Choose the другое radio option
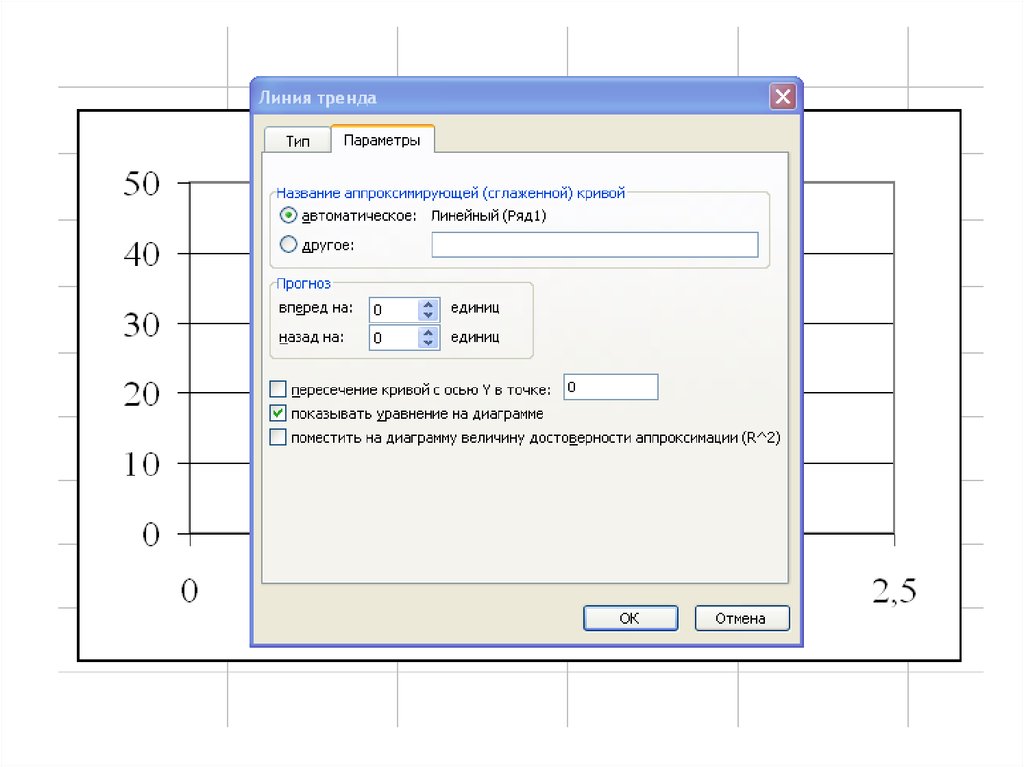Screen dimensions: 1024x767 (x=288, y=244)
